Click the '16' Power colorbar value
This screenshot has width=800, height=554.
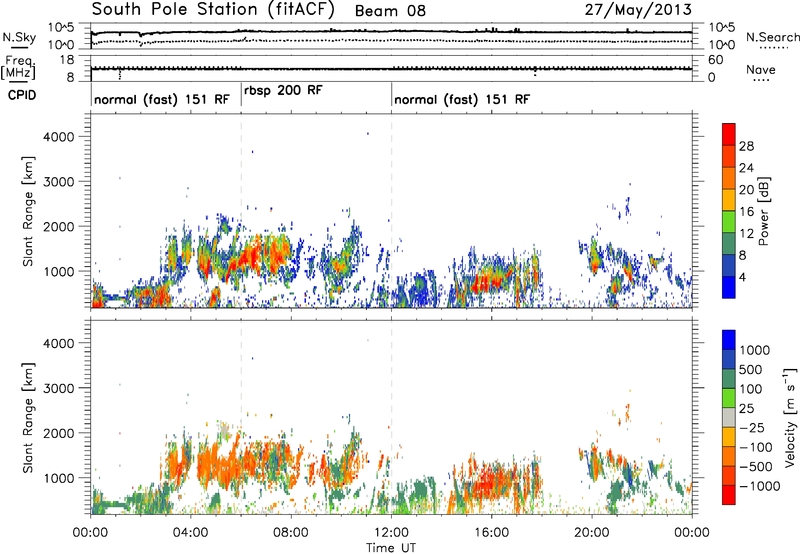[x=746, y=212]
